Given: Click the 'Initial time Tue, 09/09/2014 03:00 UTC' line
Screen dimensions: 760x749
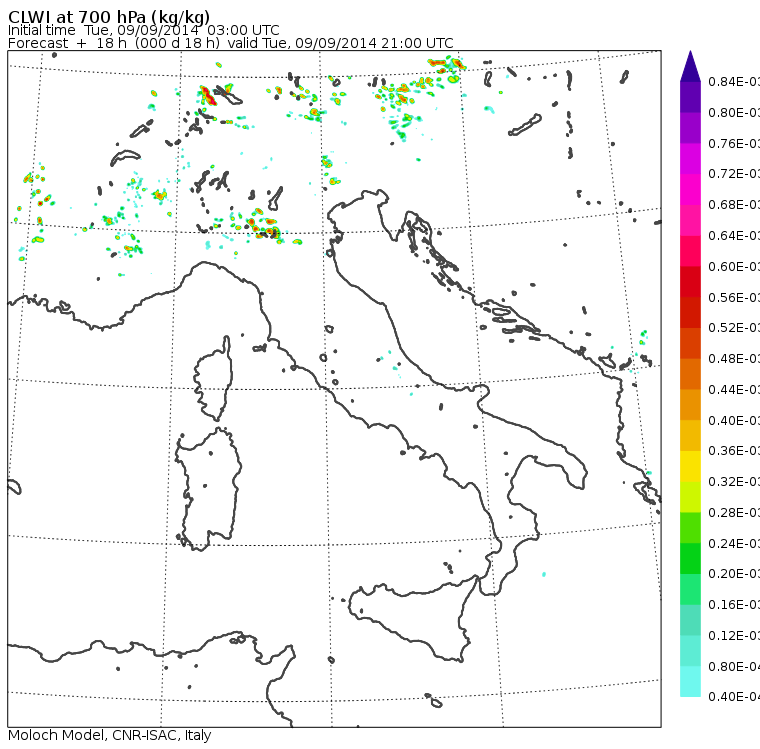Looking at the screenshot, I should [x=143, y=30].
